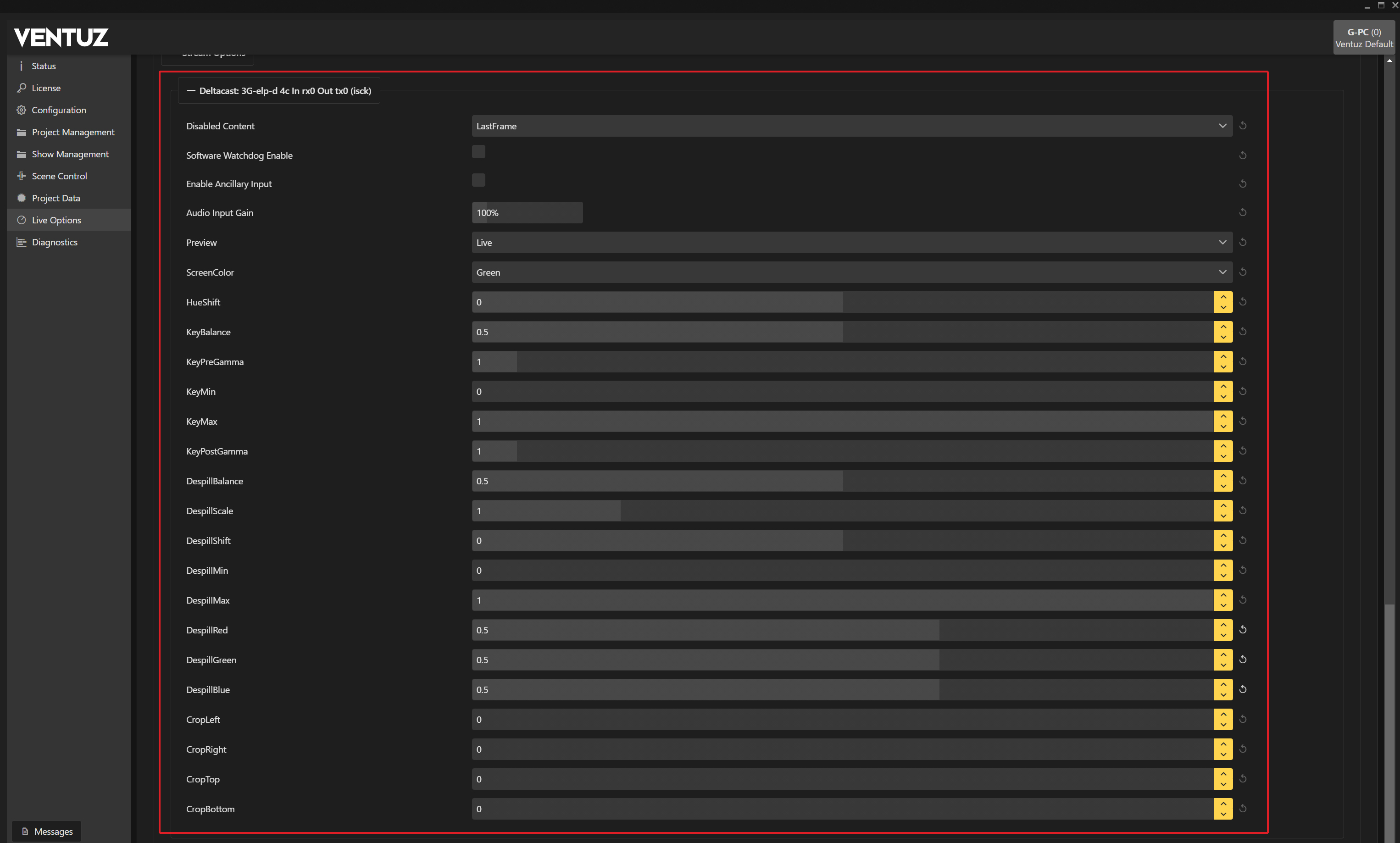Go to Scene Control in sidebar
Image resolution: width=1400 pixels, height=843 pixels.
pyautogui.click(x=59, y=176)
